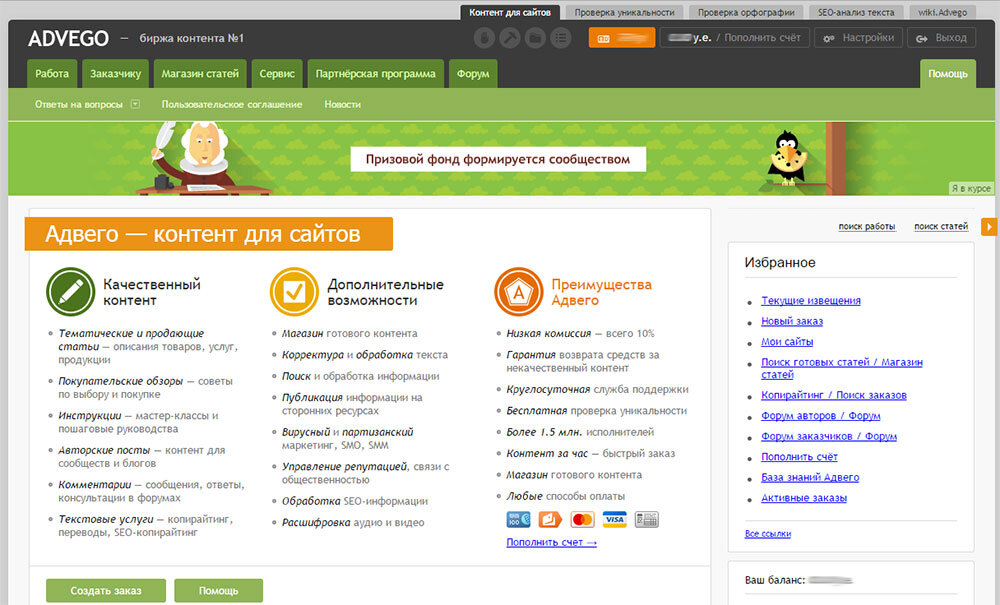Open Форум авторов / Форум link

(x=821, y=416)
